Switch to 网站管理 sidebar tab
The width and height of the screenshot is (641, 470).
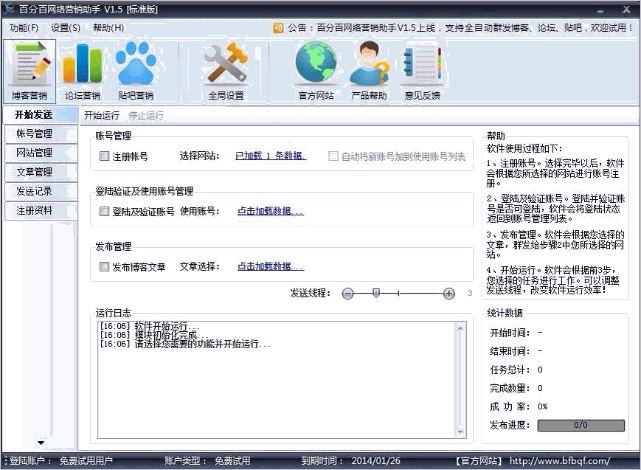pyautogui.click(x=40, y=153)
